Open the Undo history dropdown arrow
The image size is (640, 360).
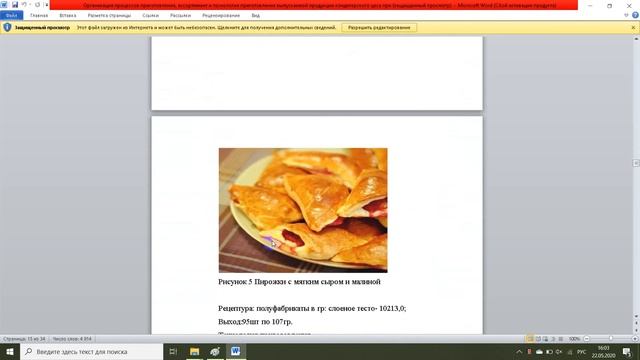(x=30, y=5)
